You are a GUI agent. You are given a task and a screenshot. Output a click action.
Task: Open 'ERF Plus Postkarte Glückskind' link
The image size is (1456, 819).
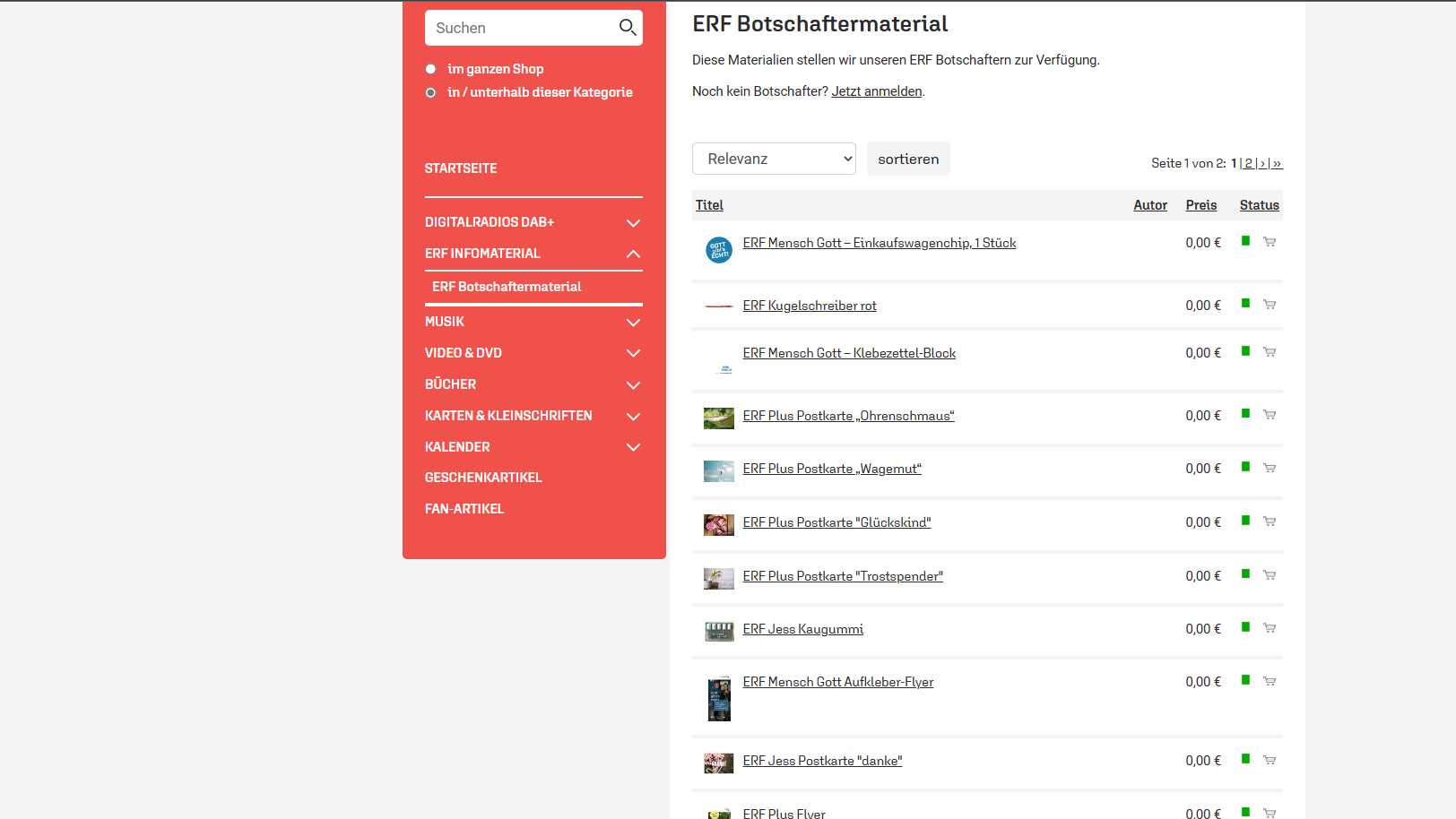click(836, 522)
